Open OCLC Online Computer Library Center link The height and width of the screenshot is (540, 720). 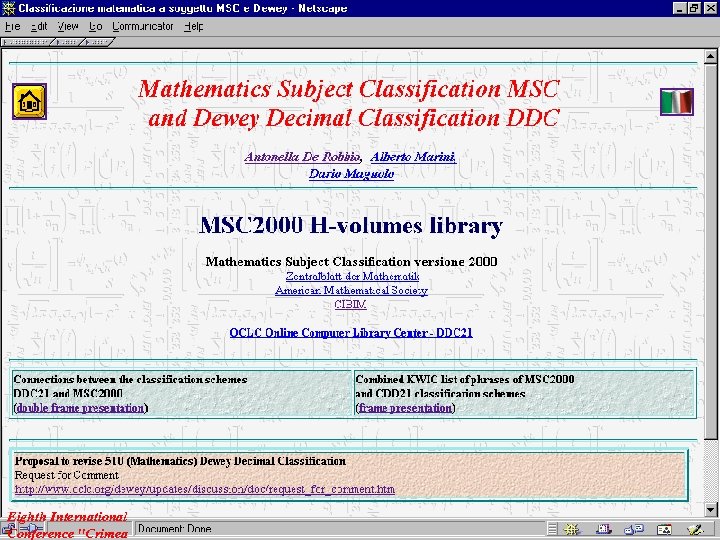tap(351, 333)
